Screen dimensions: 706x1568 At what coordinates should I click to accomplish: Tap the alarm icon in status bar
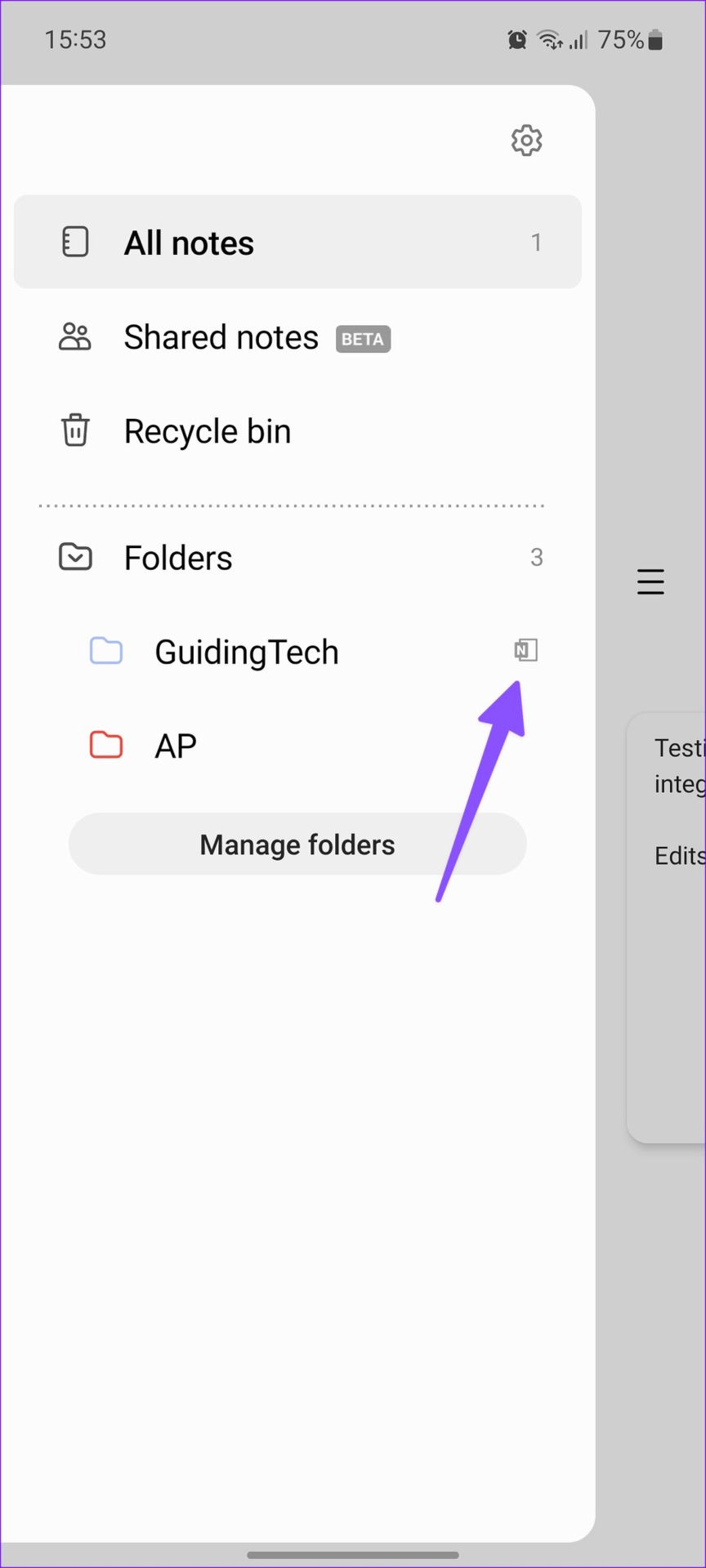pos(517,39)
